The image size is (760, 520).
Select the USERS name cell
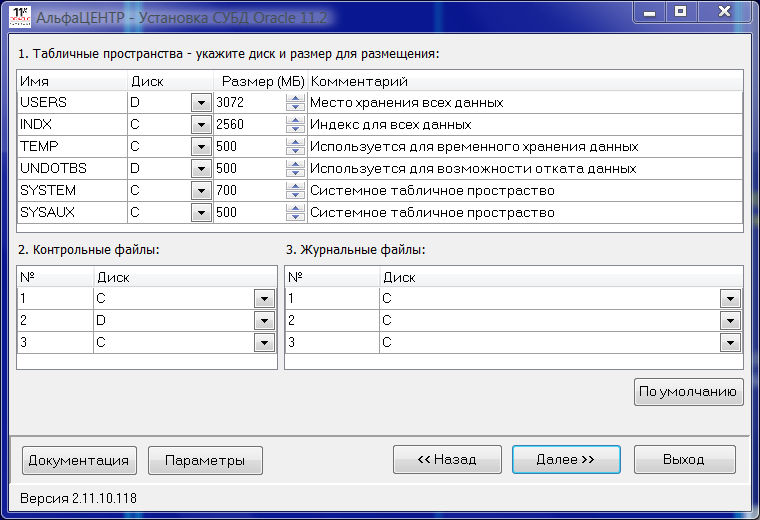coord(72,103)
